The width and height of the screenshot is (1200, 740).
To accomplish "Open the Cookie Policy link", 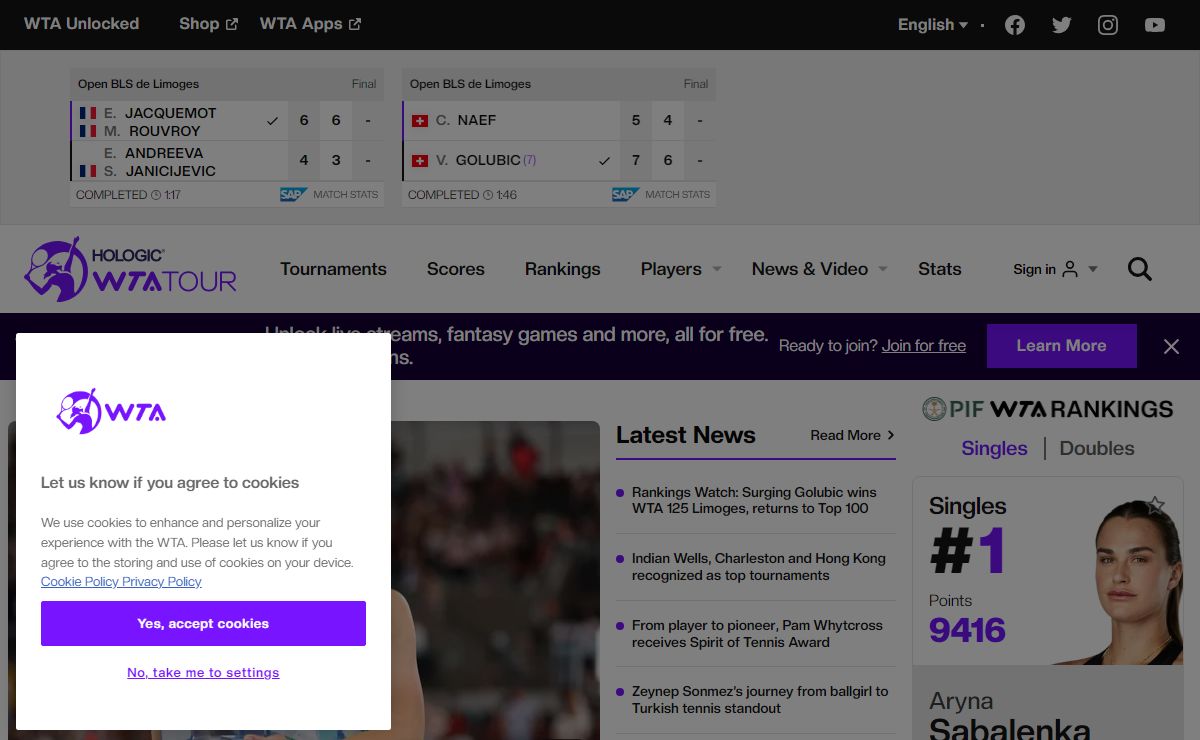I will click(80, 582).
